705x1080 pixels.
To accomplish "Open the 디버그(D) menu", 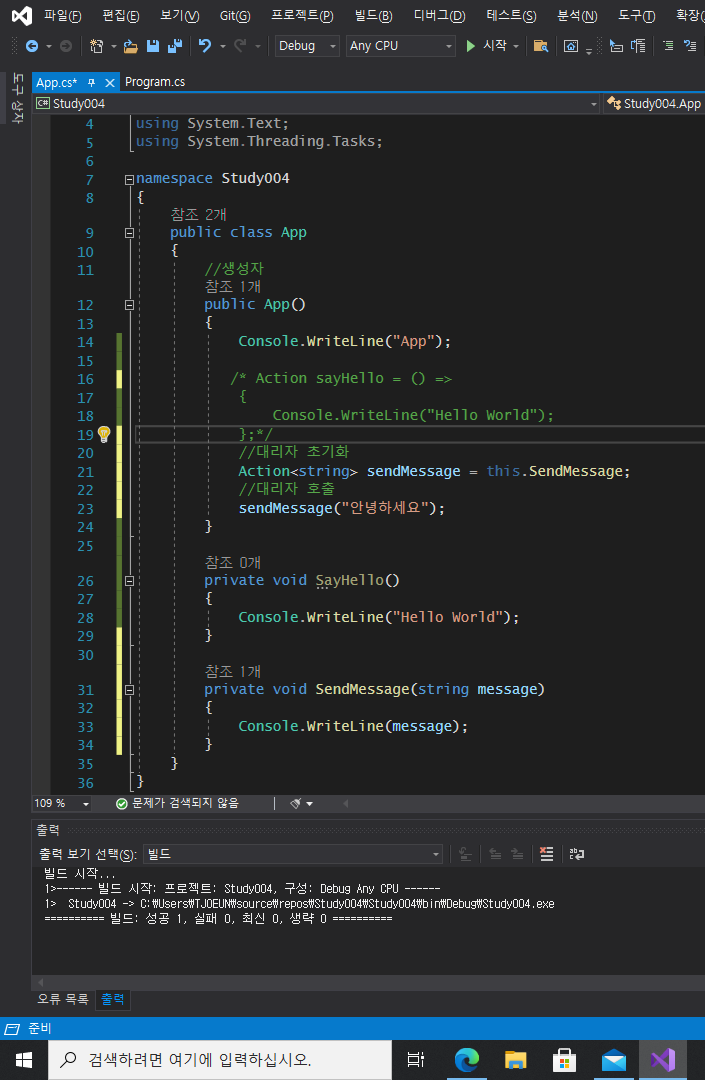I will coord(439,15).
